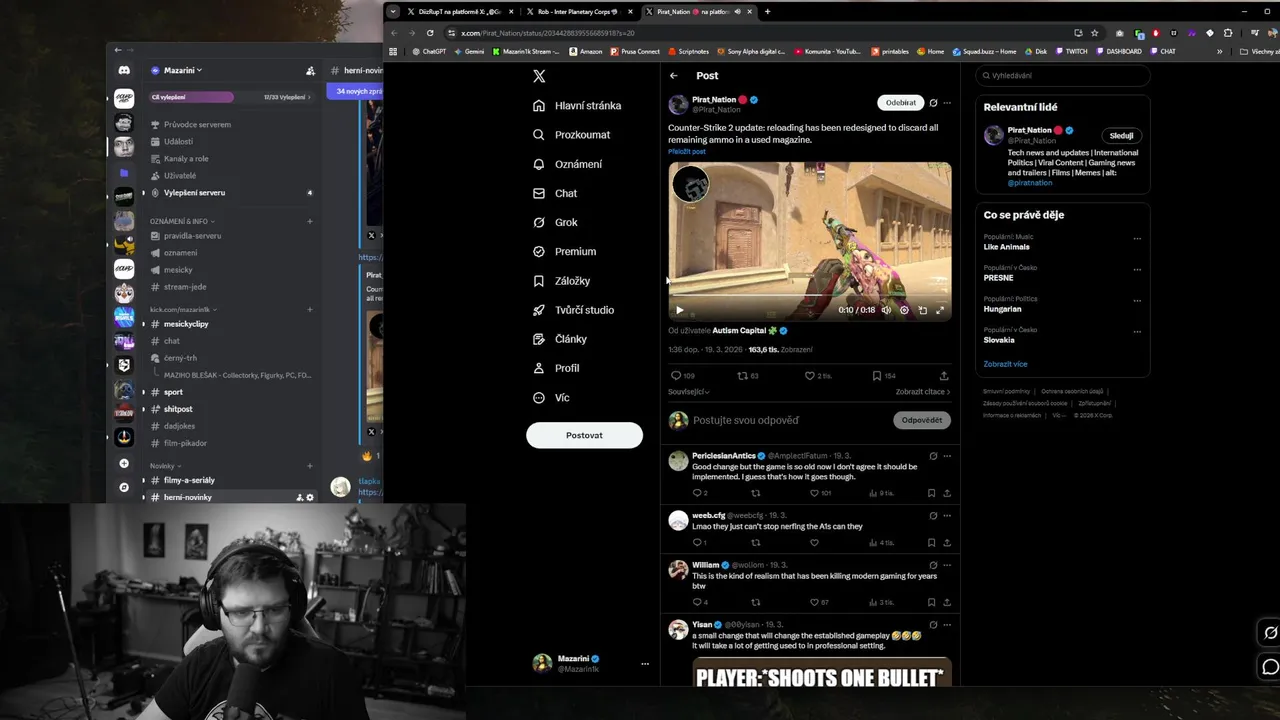
Task: Collapse OZNÁMENÍ & INFO category in Discord
Action: click(x=182, y=221)
